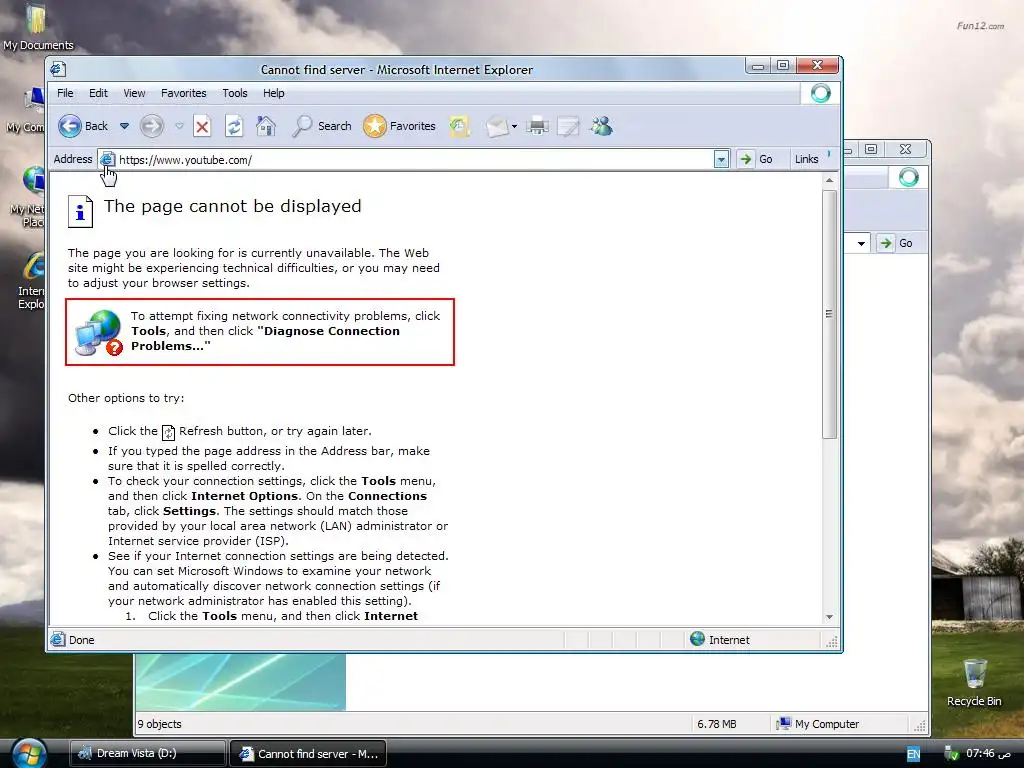The height and width of the screenshot is (768, 1024).
Task: Click the information icon beside page heading
Action: 80,211
